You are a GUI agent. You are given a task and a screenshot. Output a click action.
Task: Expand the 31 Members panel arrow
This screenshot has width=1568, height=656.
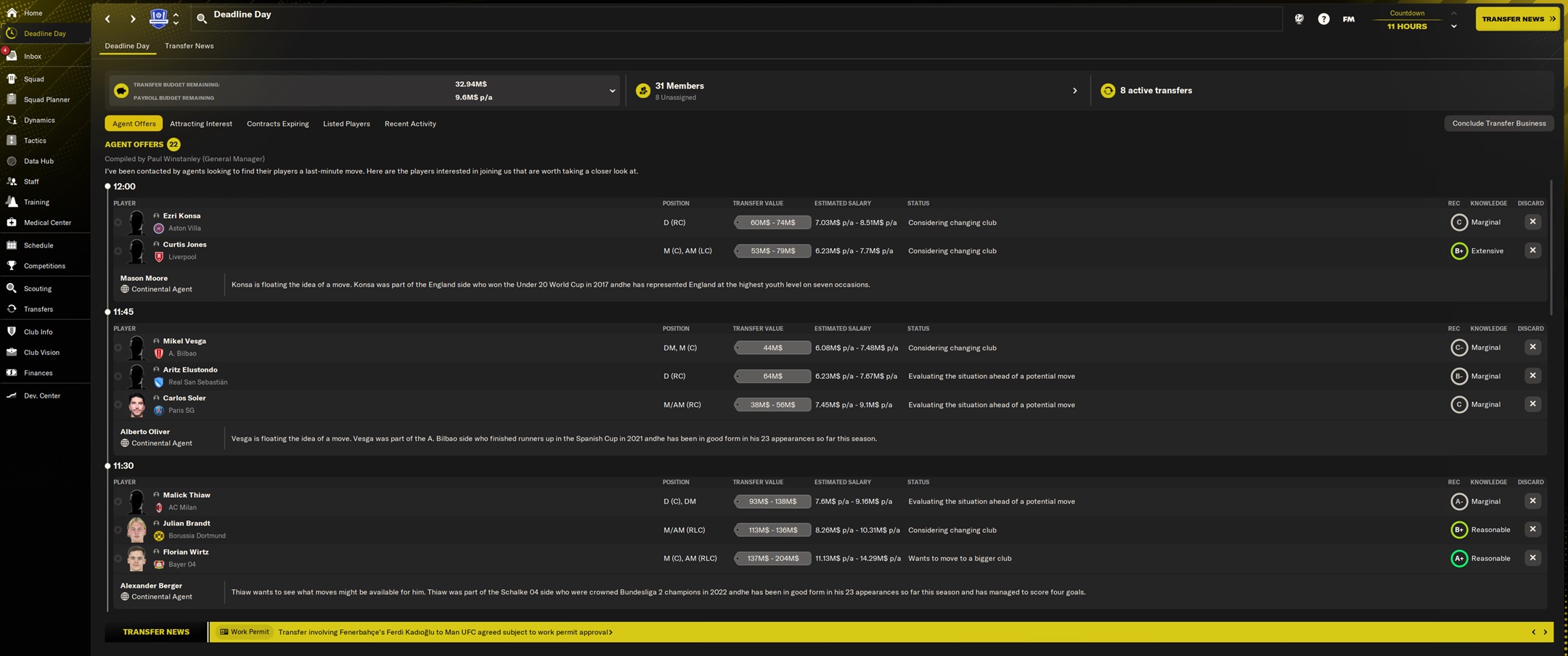pyautogui.click(x=1074, y=91)
